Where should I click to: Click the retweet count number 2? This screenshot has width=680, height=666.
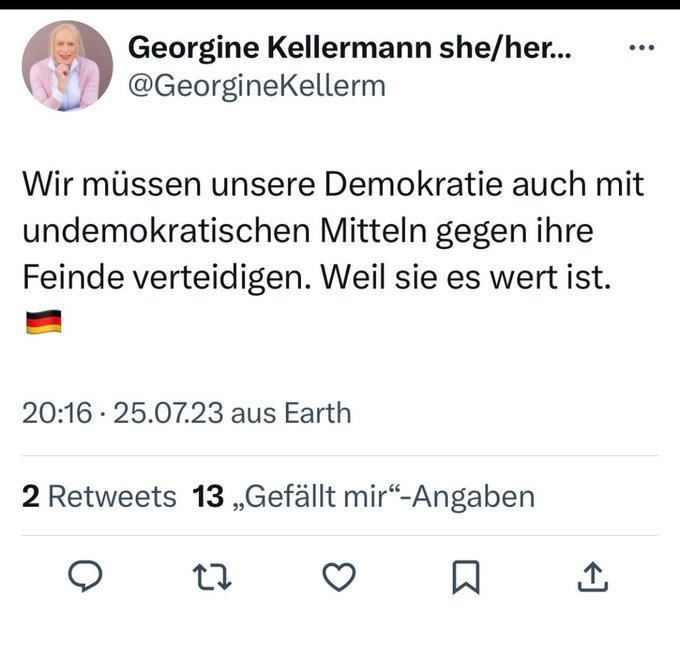[31, 496]
